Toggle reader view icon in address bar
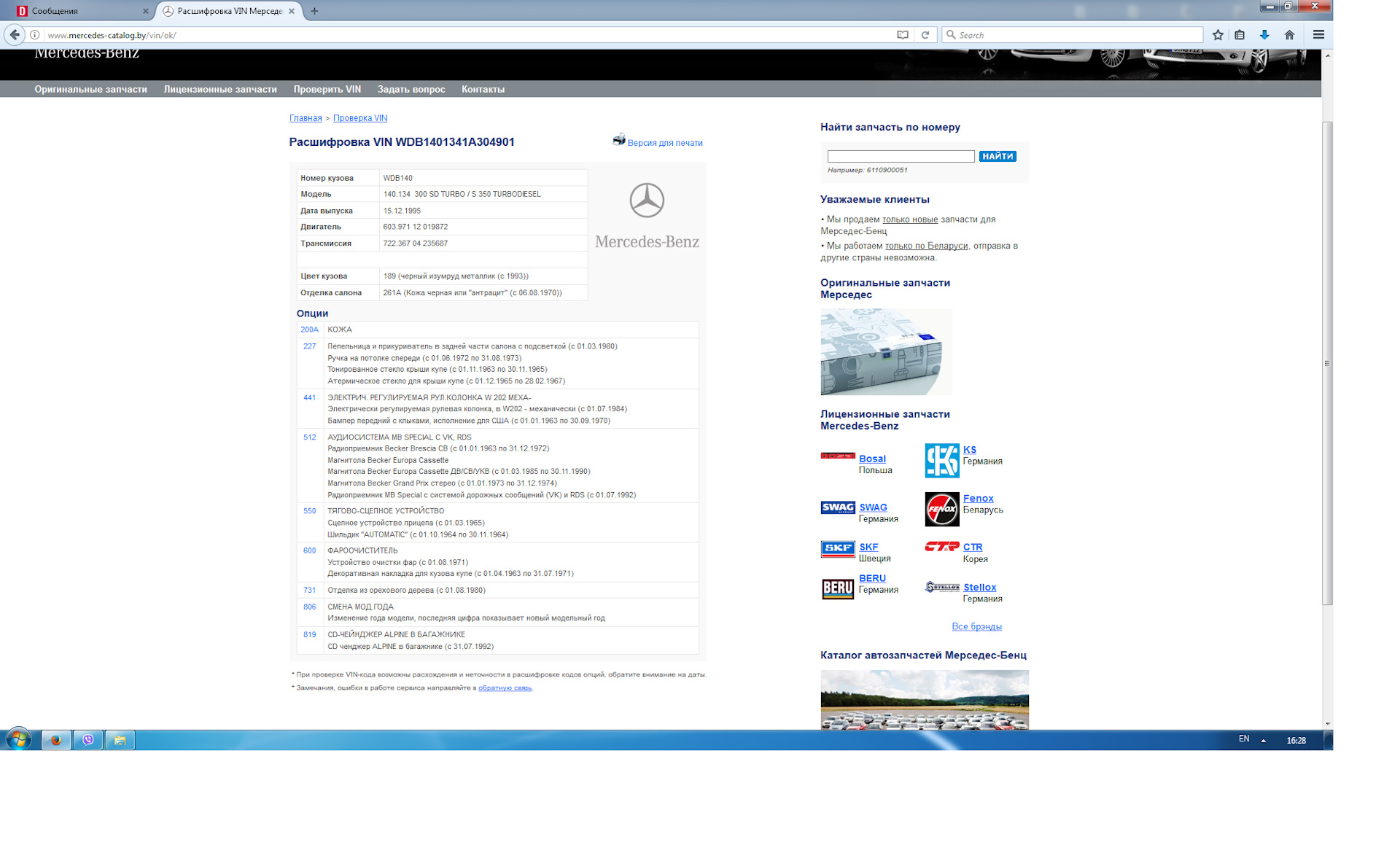Viewport: 1400px width, 845px height. point(903,35)
